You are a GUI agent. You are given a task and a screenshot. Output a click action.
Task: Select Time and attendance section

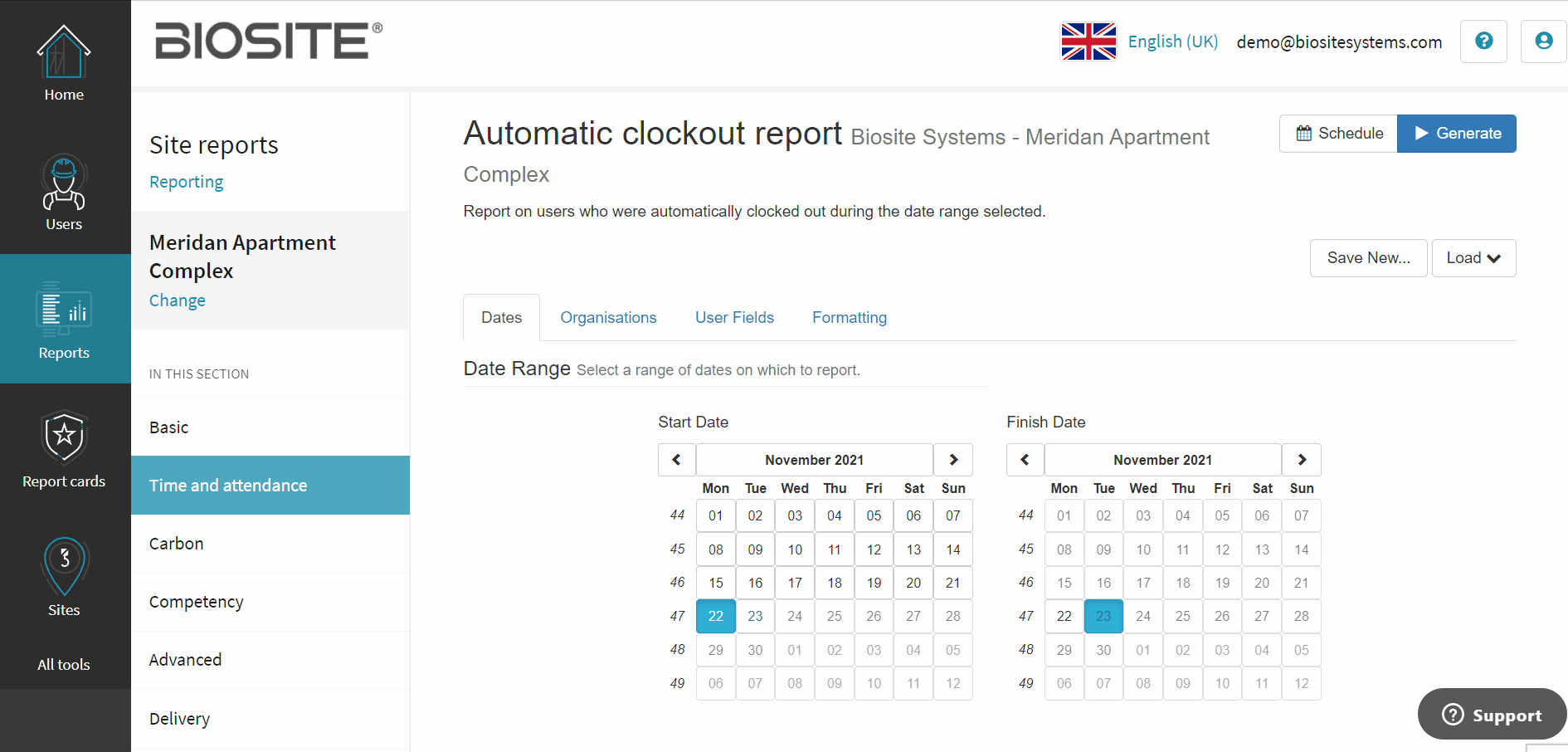pyautogui.click(x=270, y=486)
